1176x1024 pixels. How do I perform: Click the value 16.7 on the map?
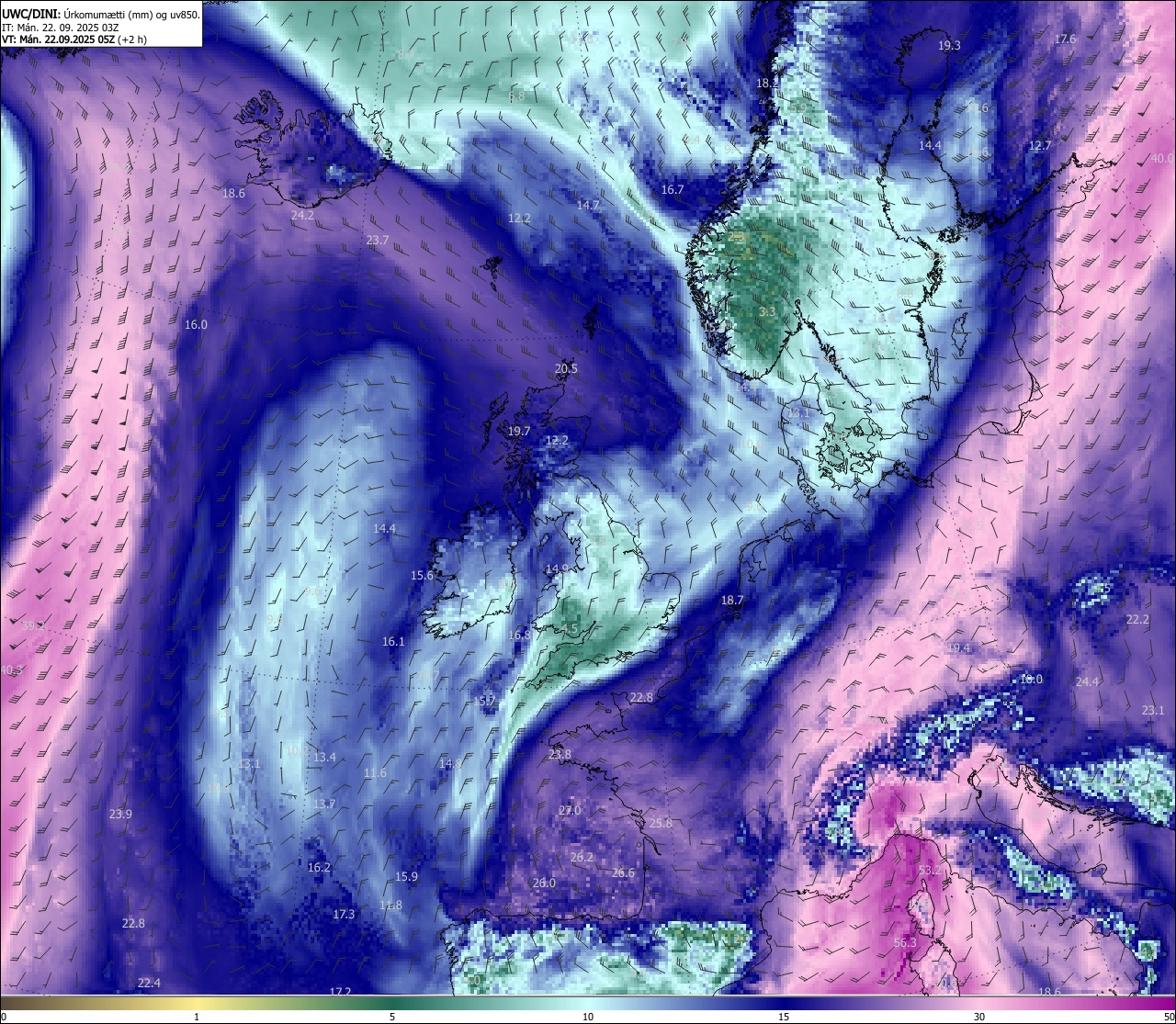pos(673,190)
